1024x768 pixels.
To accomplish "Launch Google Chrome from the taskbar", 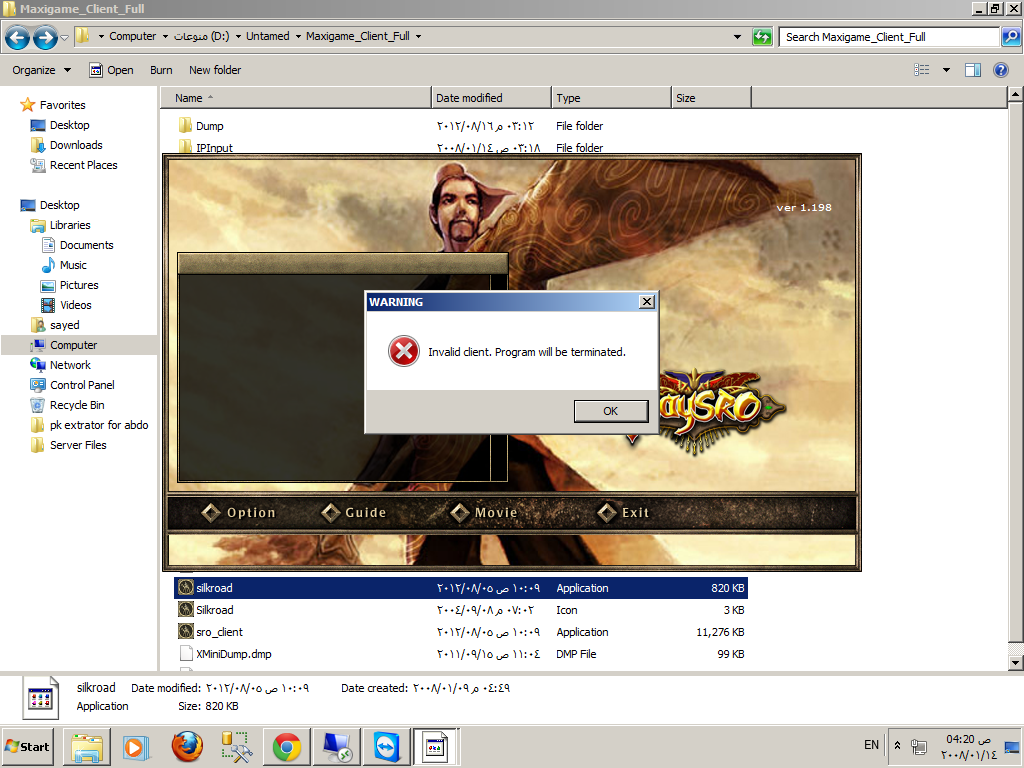I will click(287, 746).
